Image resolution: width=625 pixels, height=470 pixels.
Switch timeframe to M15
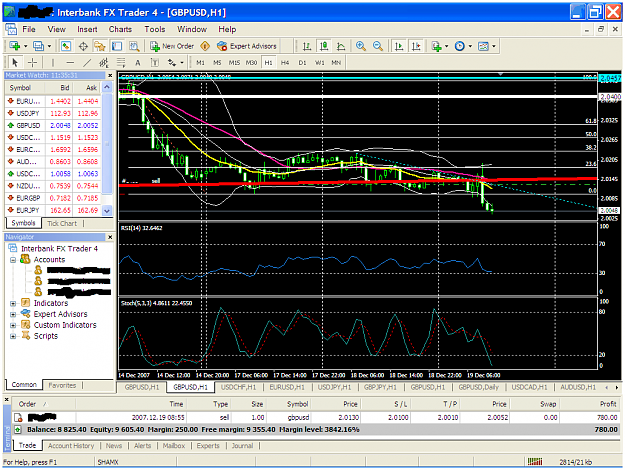(234, 63)
